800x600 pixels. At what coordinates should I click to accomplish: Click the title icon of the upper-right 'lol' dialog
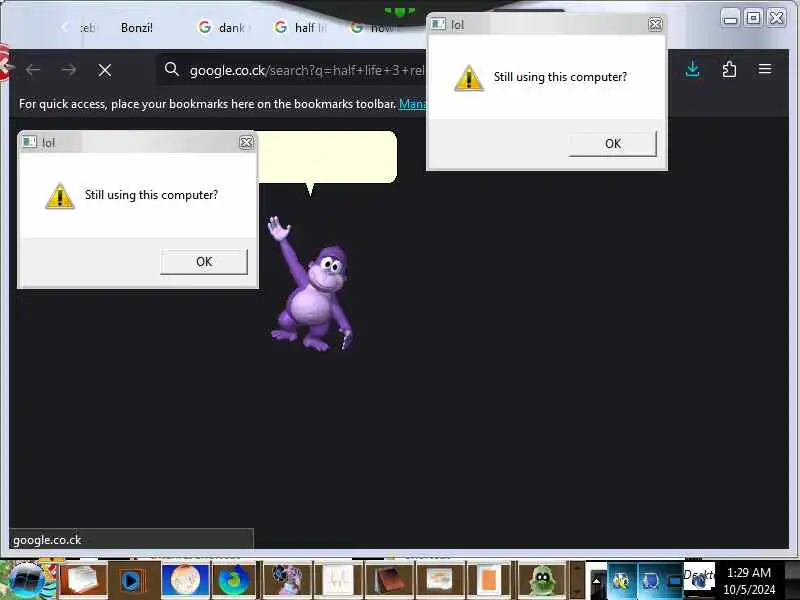438,24
